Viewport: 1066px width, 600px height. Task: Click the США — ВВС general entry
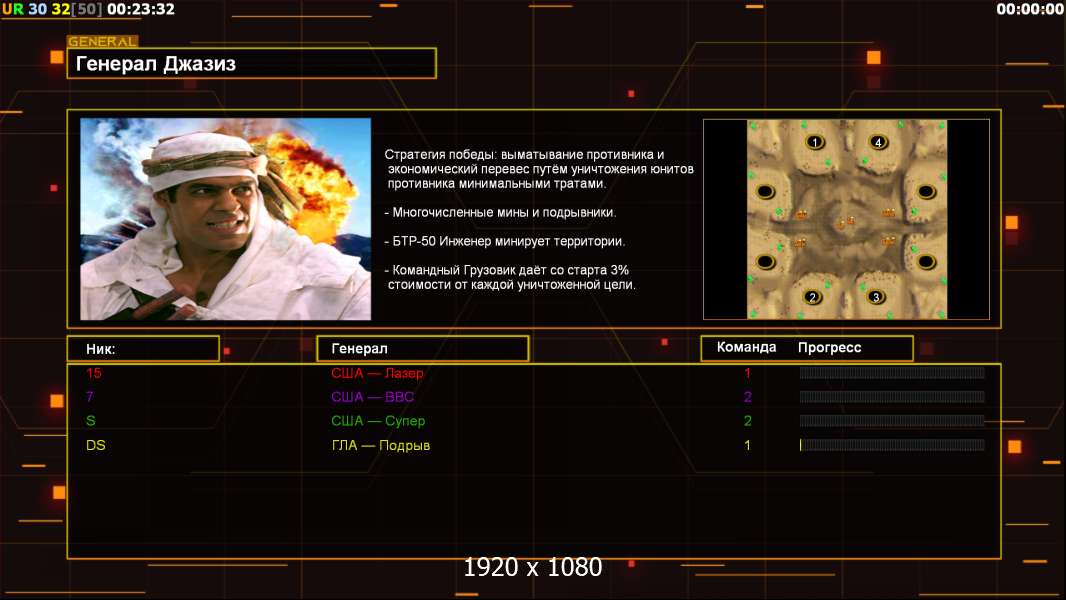[x=373, y=397]
